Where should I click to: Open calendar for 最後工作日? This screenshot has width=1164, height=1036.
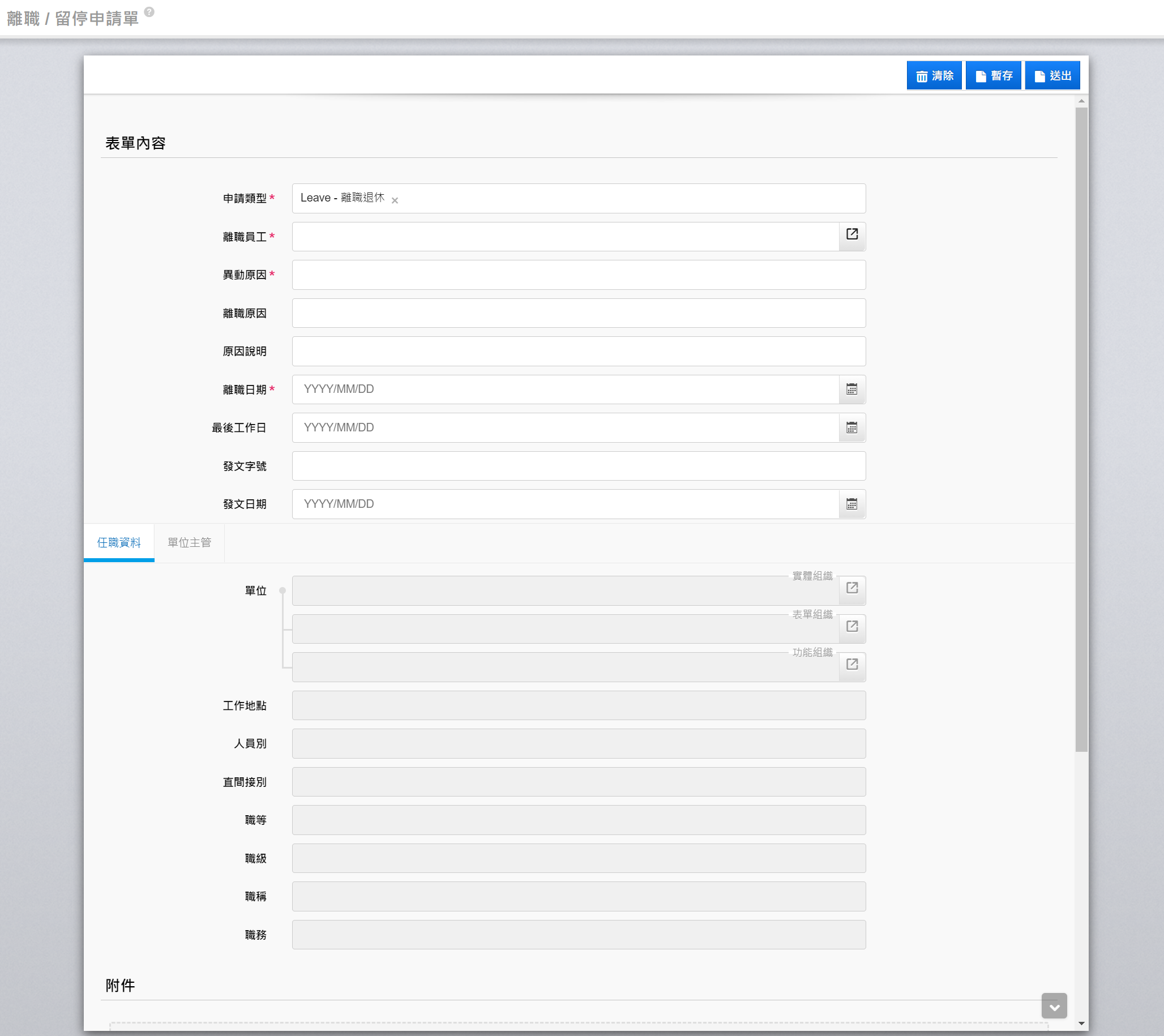tap(851, 428)
